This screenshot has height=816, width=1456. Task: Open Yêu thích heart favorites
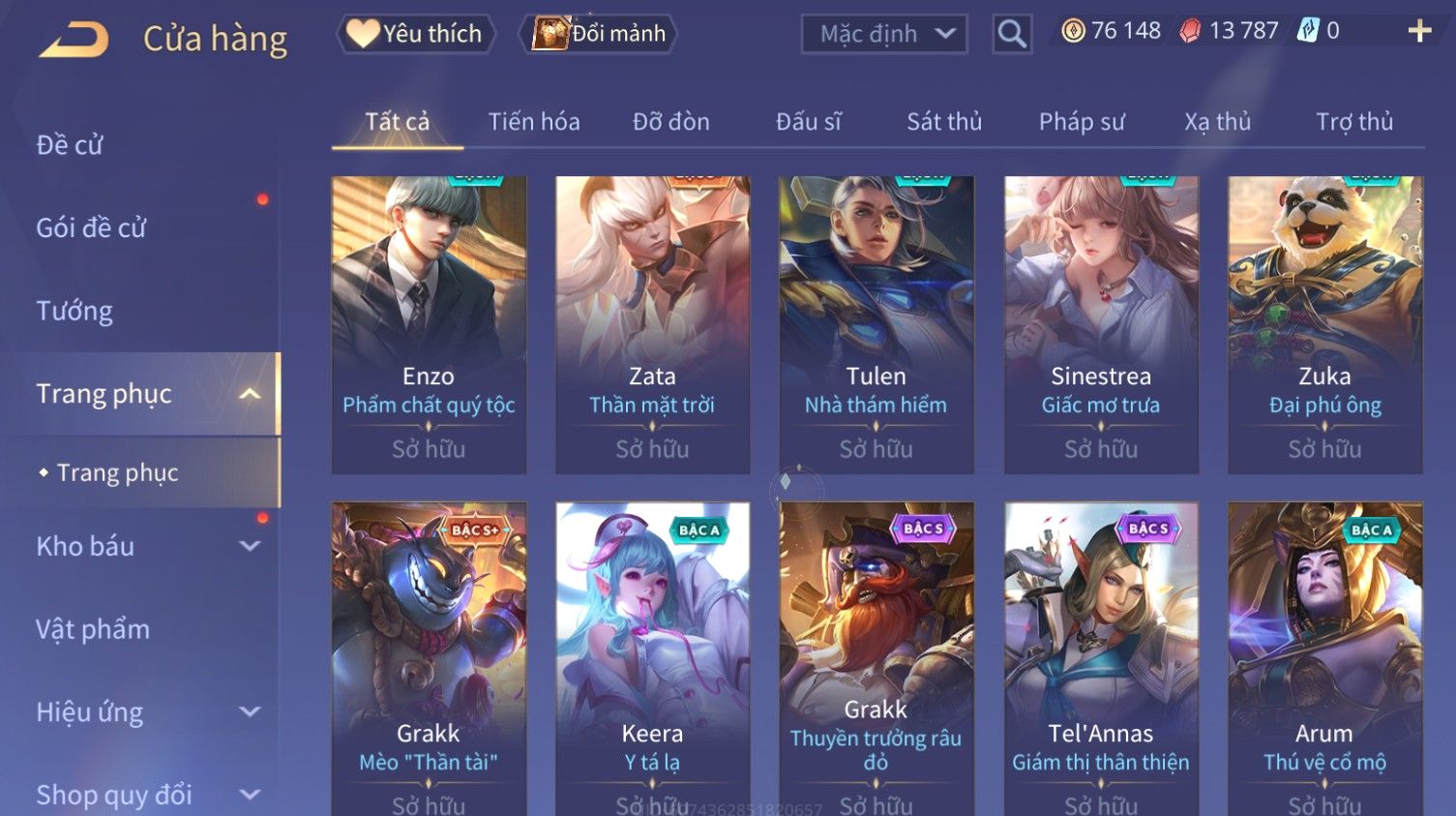[415, 34]
